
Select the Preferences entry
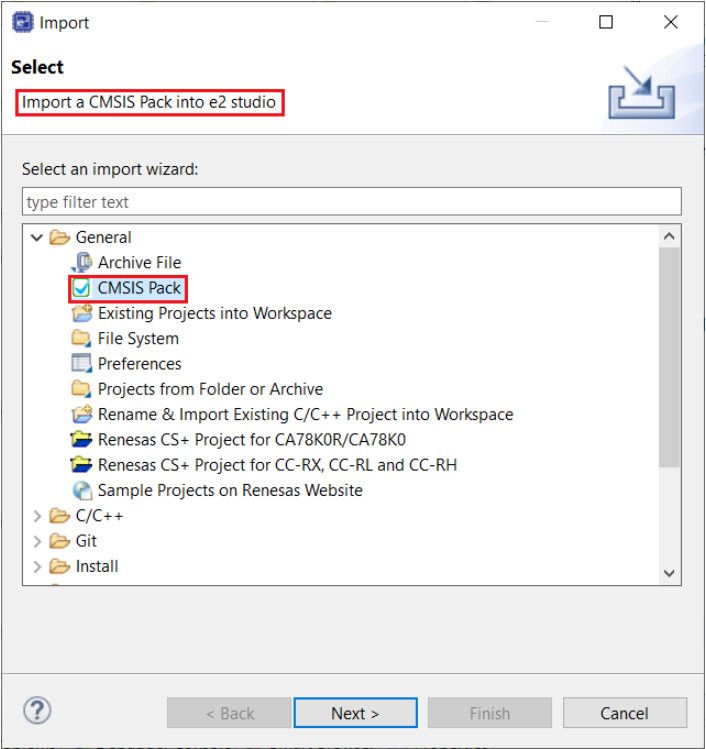point(139,364)
